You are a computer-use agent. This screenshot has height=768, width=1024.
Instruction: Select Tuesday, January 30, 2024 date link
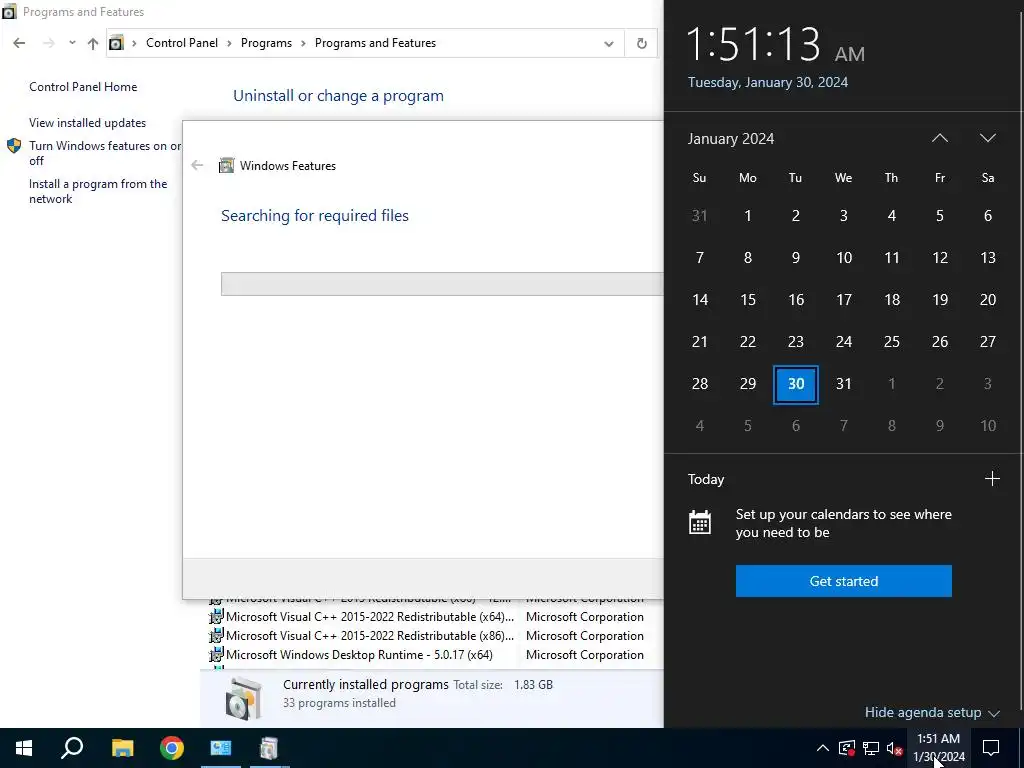768,82
